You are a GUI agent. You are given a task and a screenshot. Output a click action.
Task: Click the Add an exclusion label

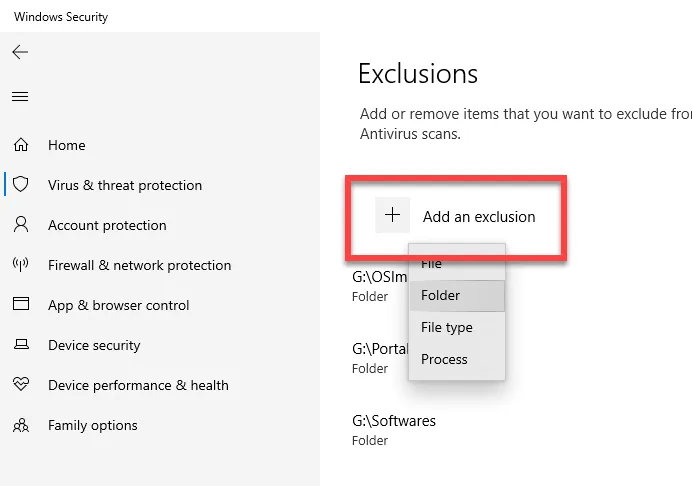479,217
